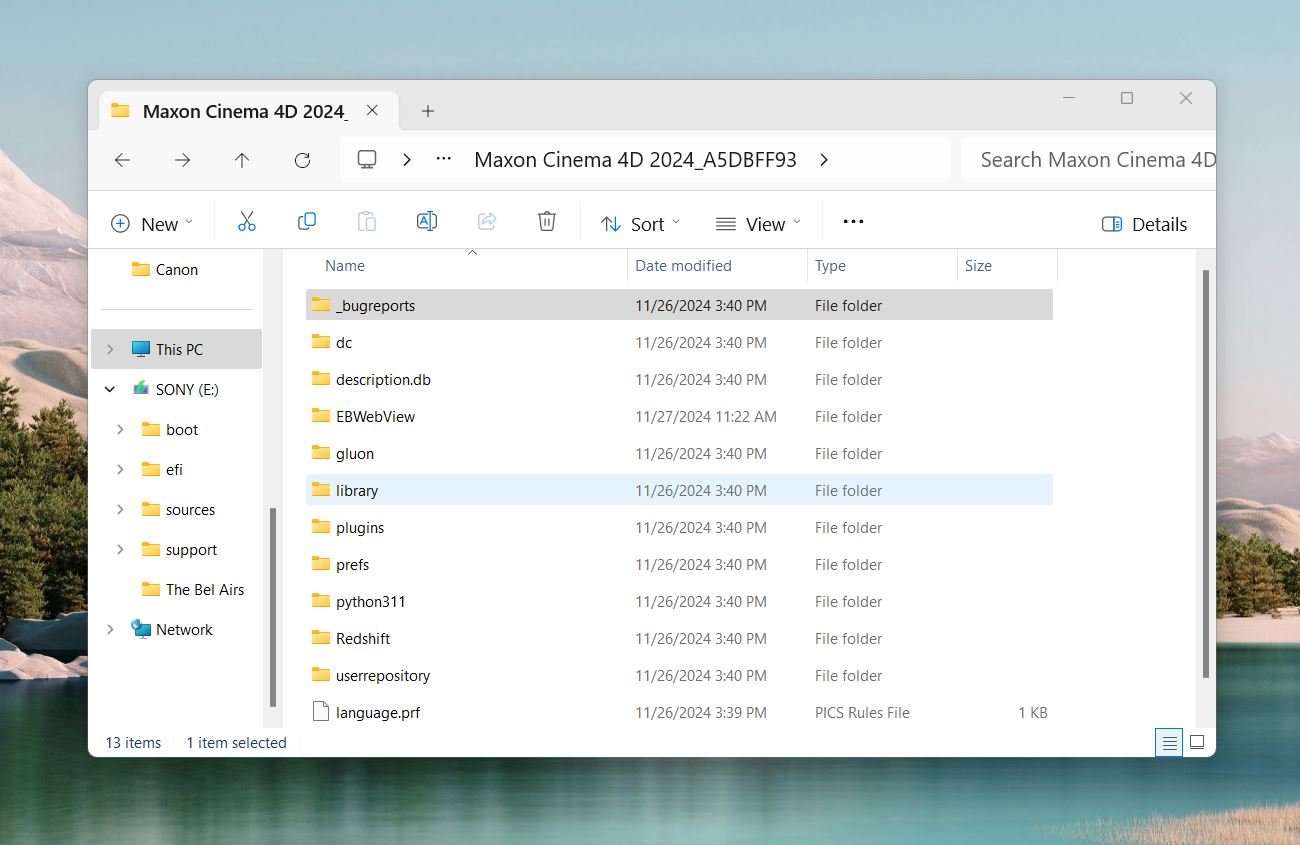Screen dimensions: 1300x845
Task: Click the Network icon in sidebar
Action: click(141, 629)
